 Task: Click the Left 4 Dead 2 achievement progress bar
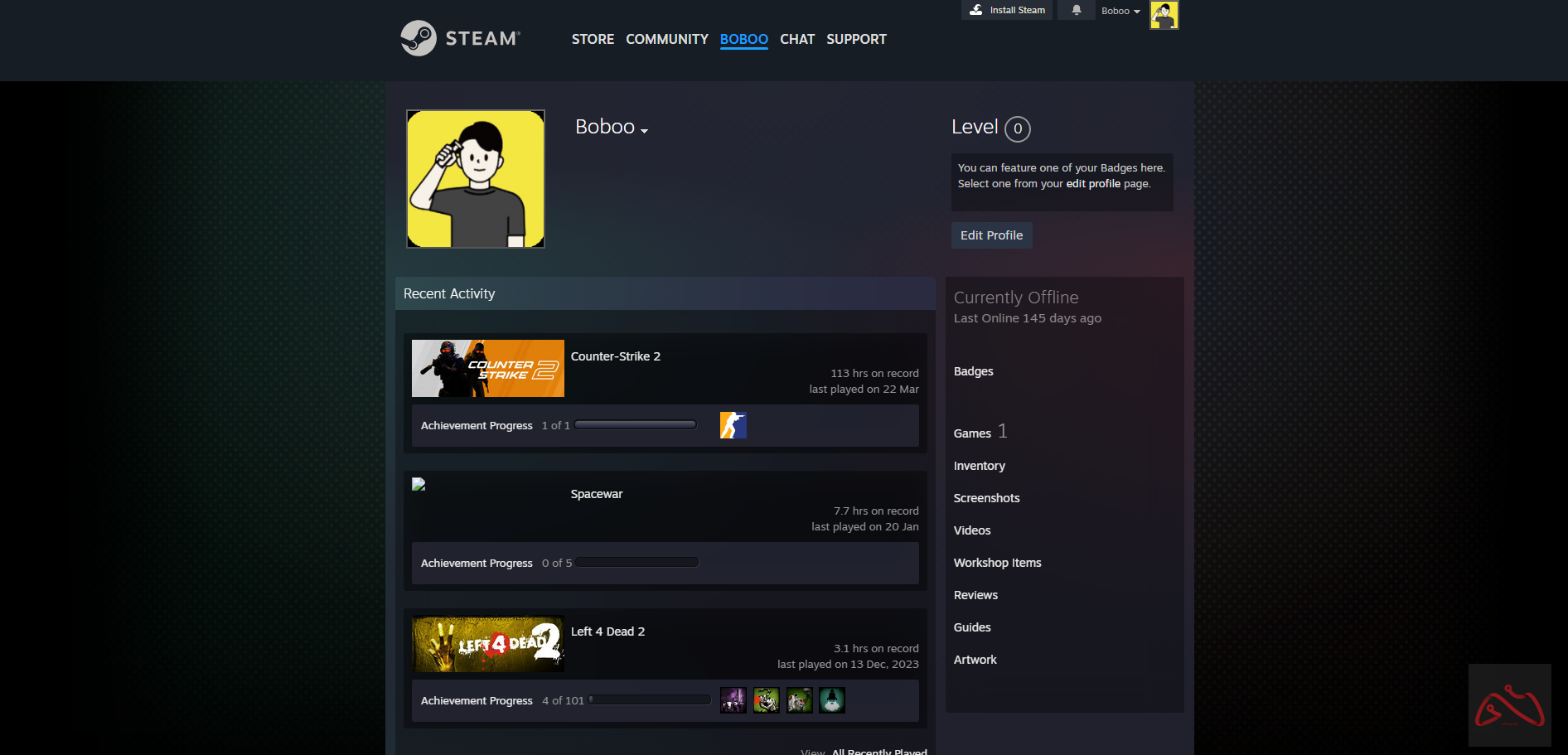[x=650, y=700]
